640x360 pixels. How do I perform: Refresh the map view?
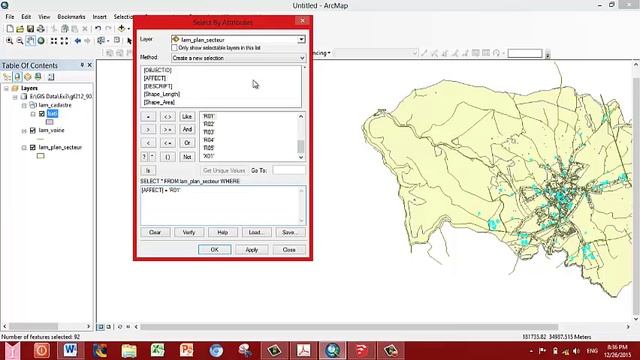pos(120,327)
